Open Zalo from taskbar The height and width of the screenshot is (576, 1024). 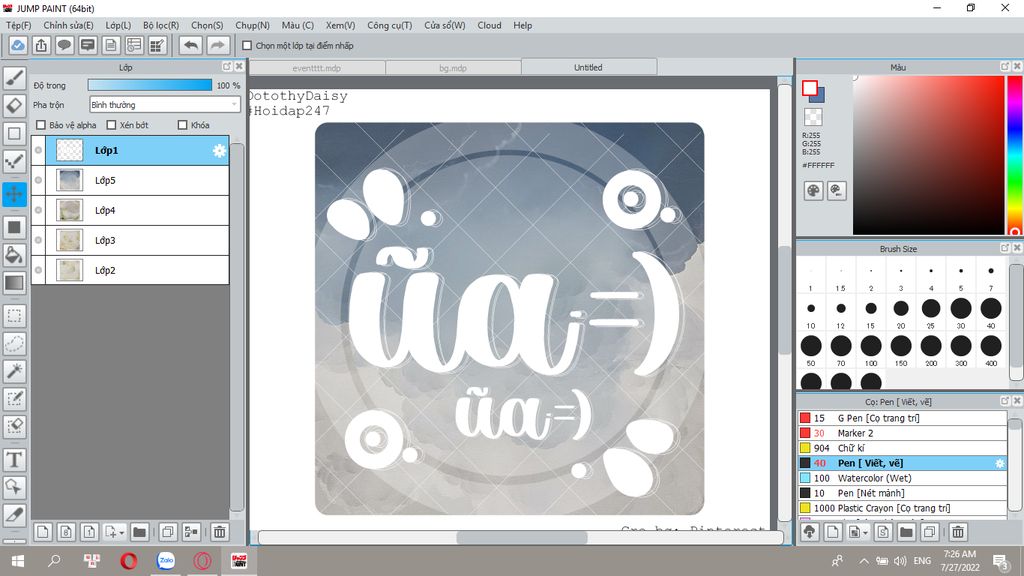tap(166, 560)
